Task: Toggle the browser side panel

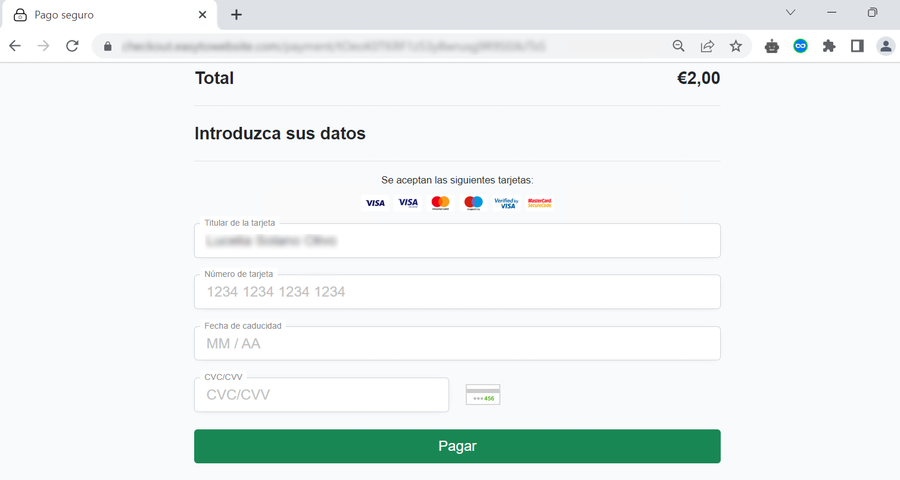Action: [x=857, y=46]
